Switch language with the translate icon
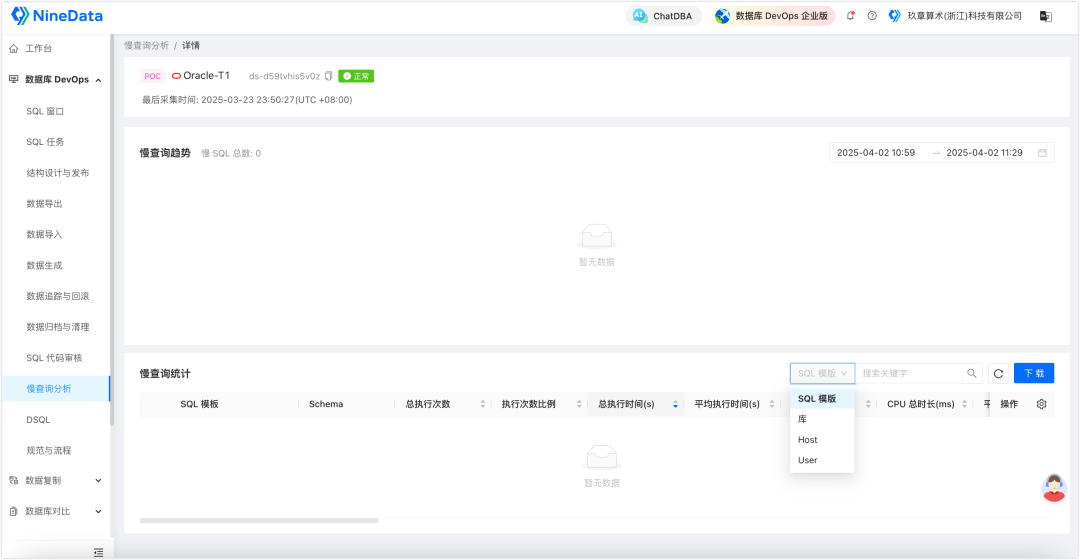This screenshot has width=1080, height=560. [1046, 16]
